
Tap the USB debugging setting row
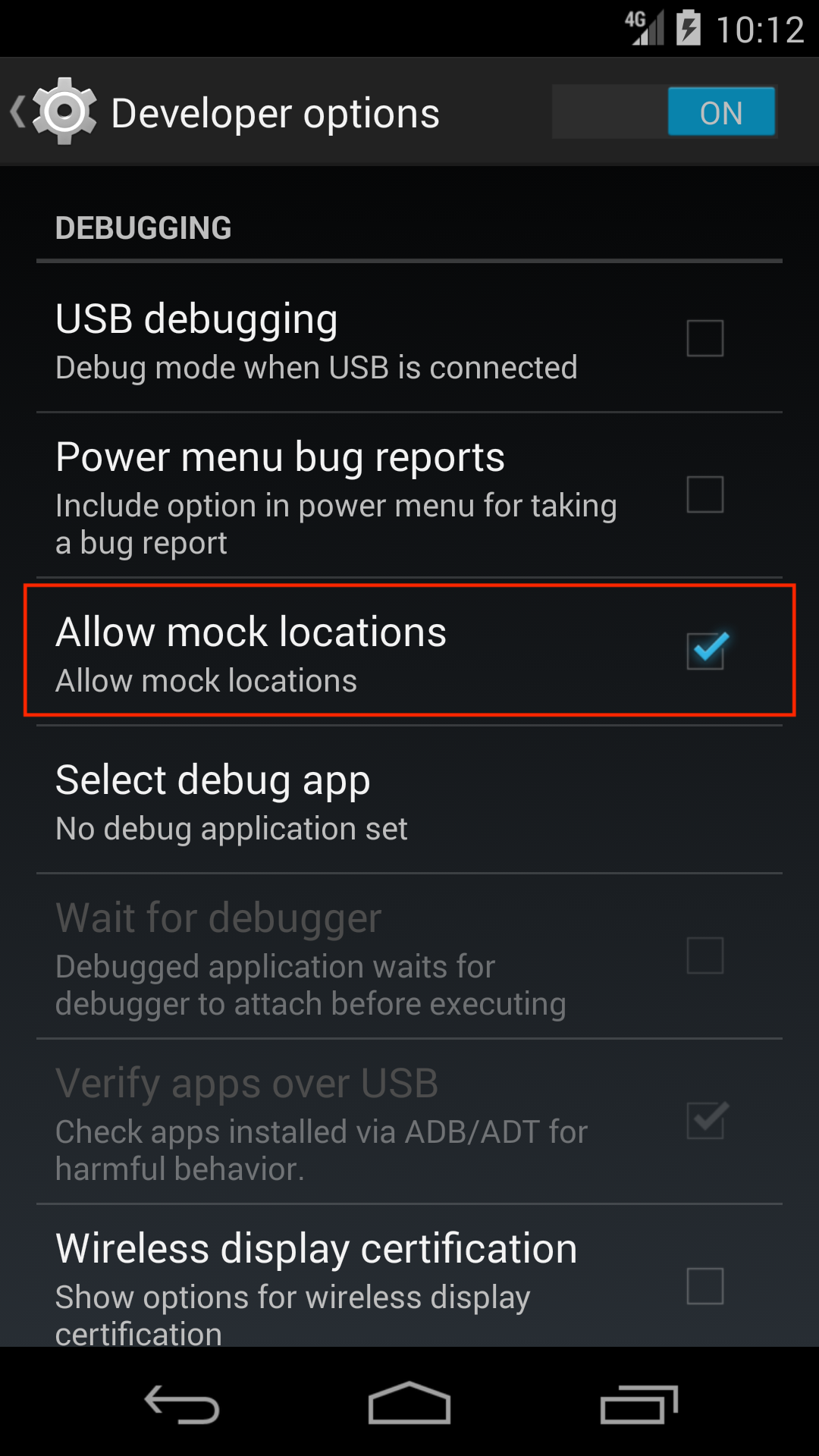(409, 338)
